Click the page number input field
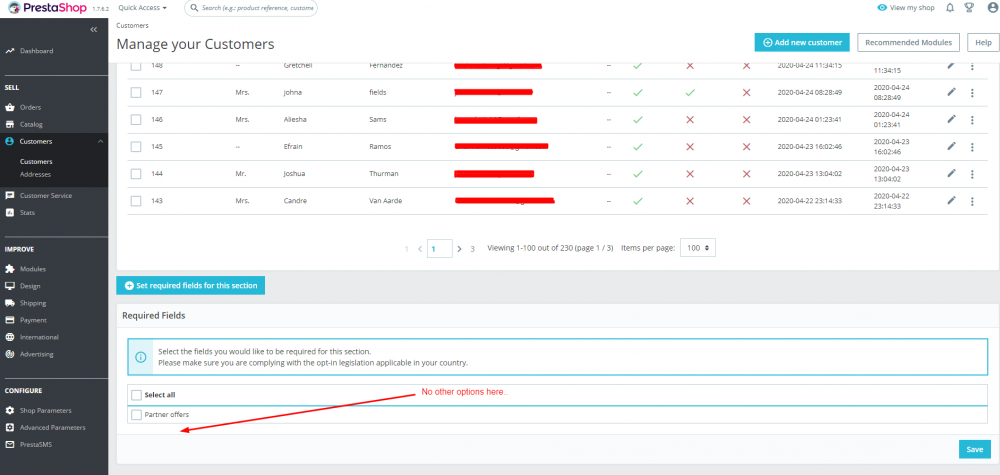The height and width of the screenshot is (475, 1000). pos(439,249)
